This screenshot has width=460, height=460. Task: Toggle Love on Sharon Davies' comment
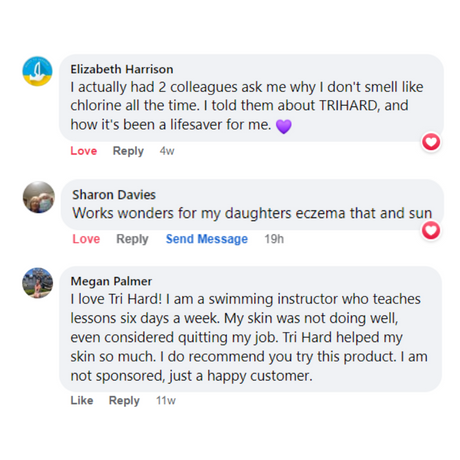pos(86,239)
